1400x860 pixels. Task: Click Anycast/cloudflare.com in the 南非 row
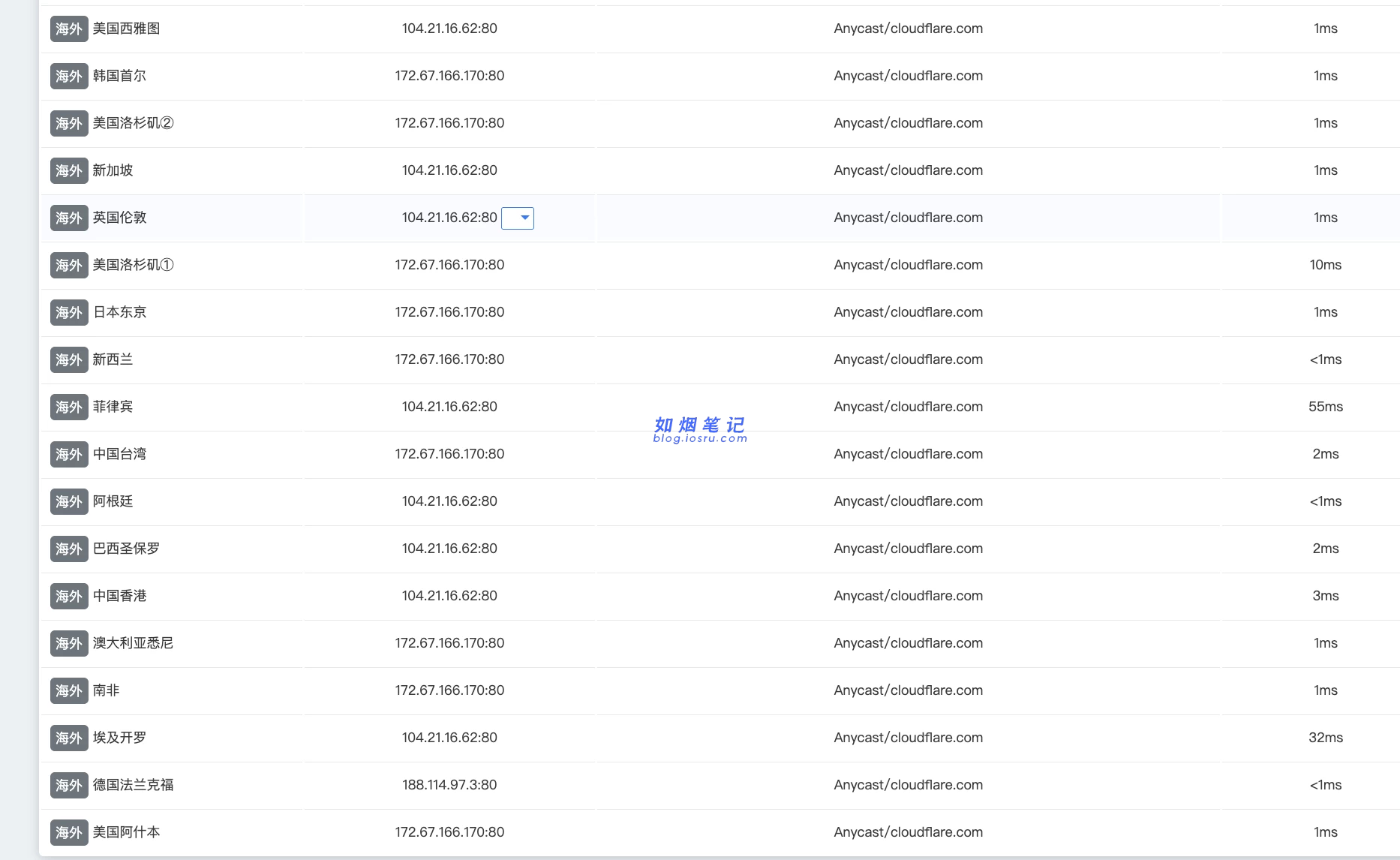coord(909,690)
